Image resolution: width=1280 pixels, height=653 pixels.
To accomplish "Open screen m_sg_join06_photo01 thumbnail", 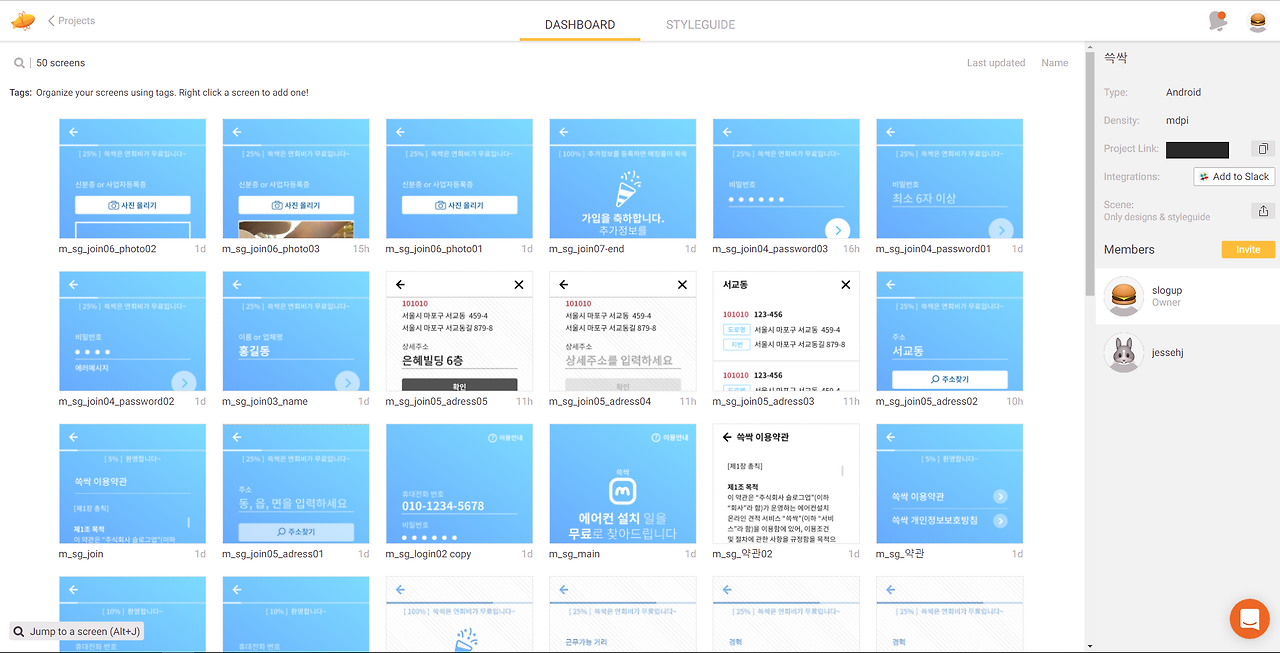I will (459, 178).
